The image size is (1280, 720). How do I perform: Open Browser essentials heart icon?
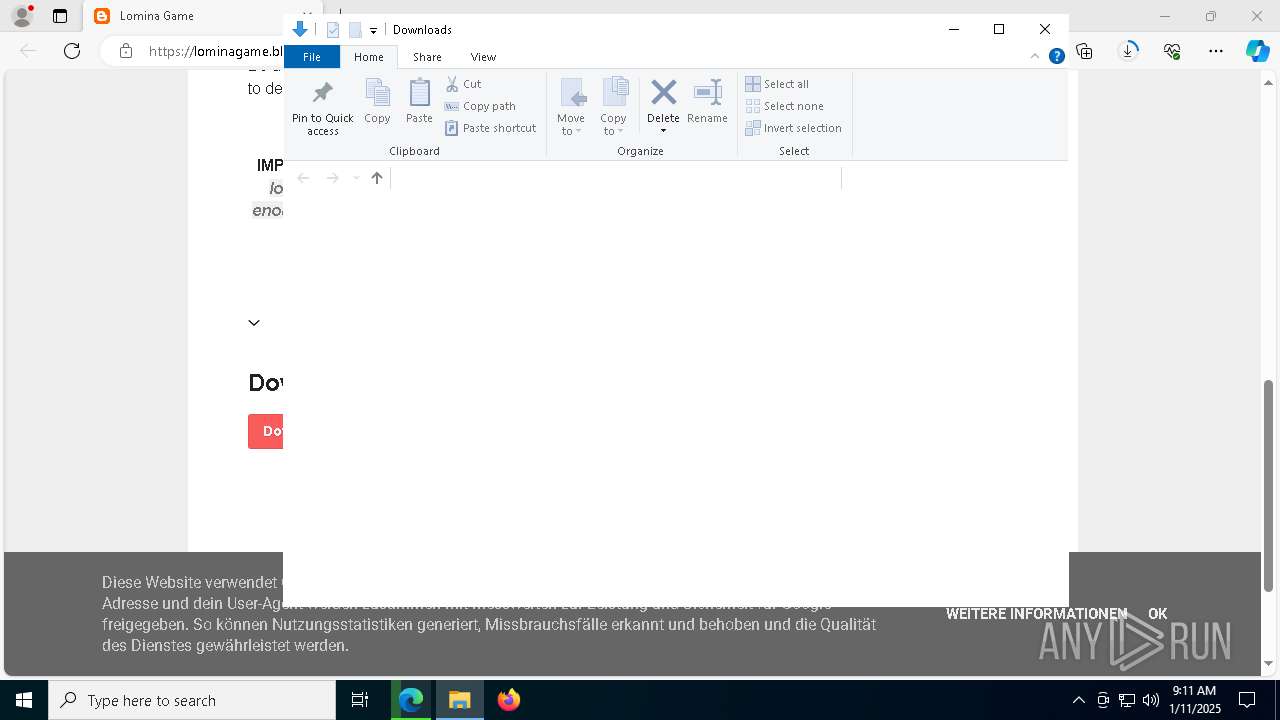point(1172,51)
